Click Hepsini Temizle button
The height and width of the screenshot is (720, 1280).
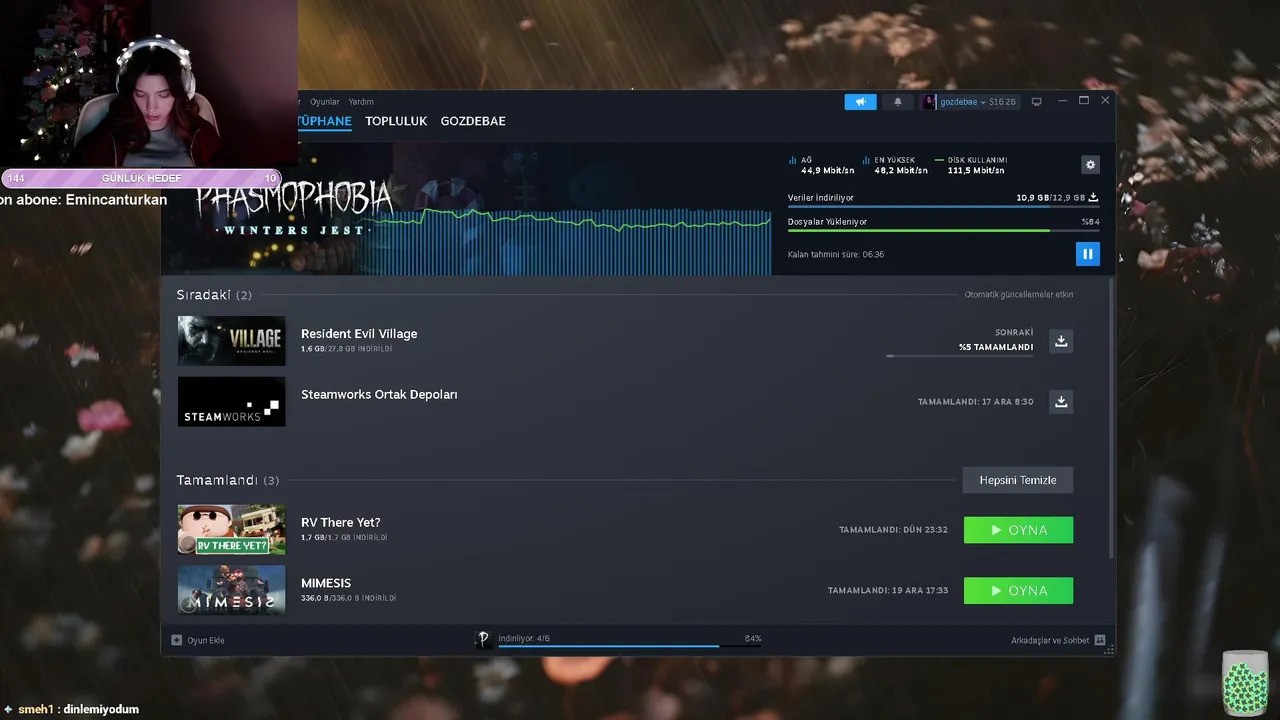(1018, 480)
